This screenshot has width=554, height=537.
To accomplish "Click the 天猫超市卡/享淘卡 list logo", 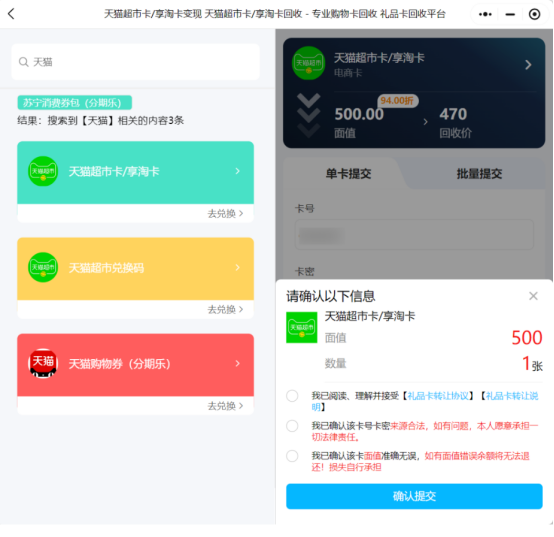I will 43,171.
